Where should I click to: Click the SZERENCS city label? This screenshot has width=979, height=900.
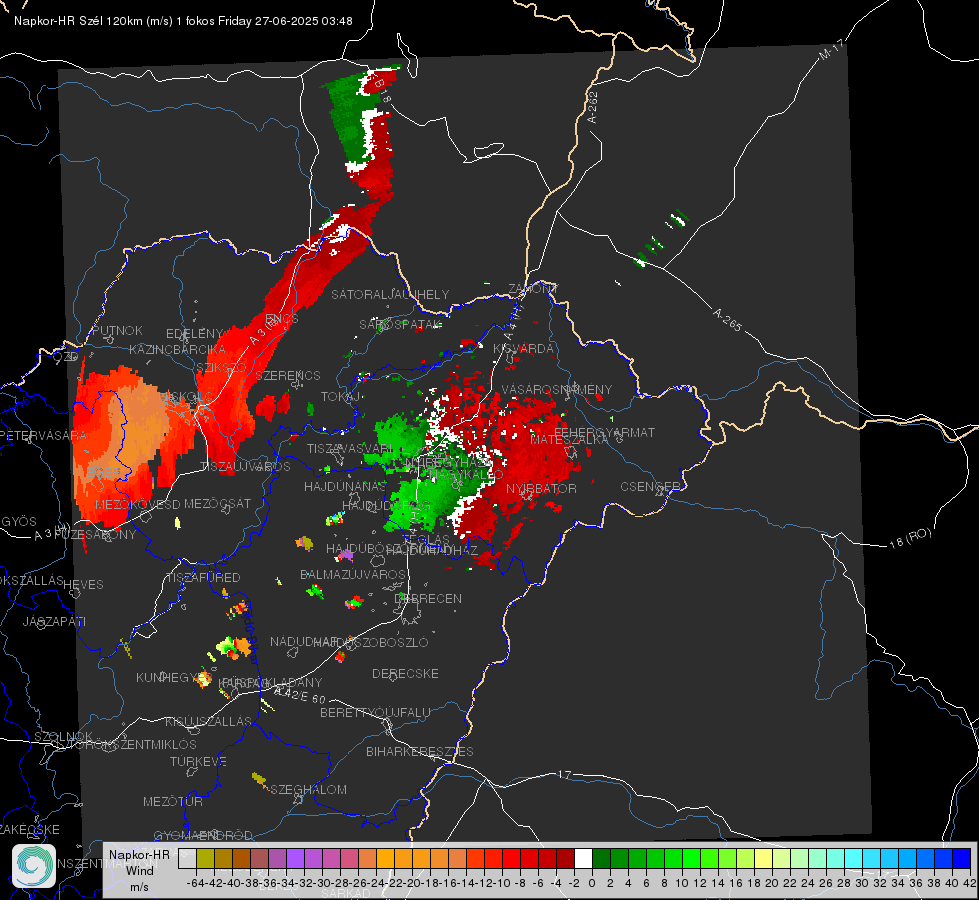click(x=288, y=375)
